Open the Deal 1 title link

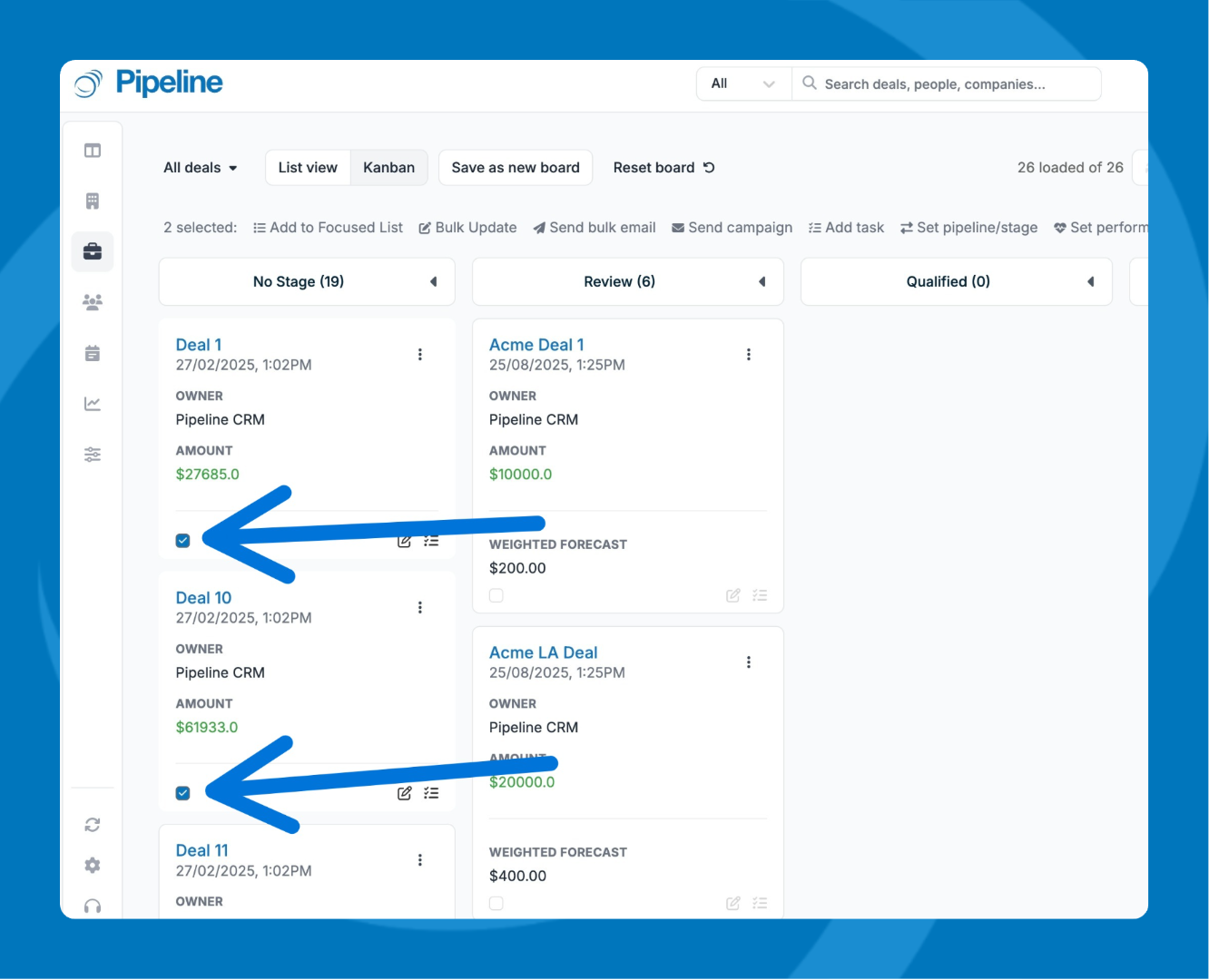pos(199,345)
